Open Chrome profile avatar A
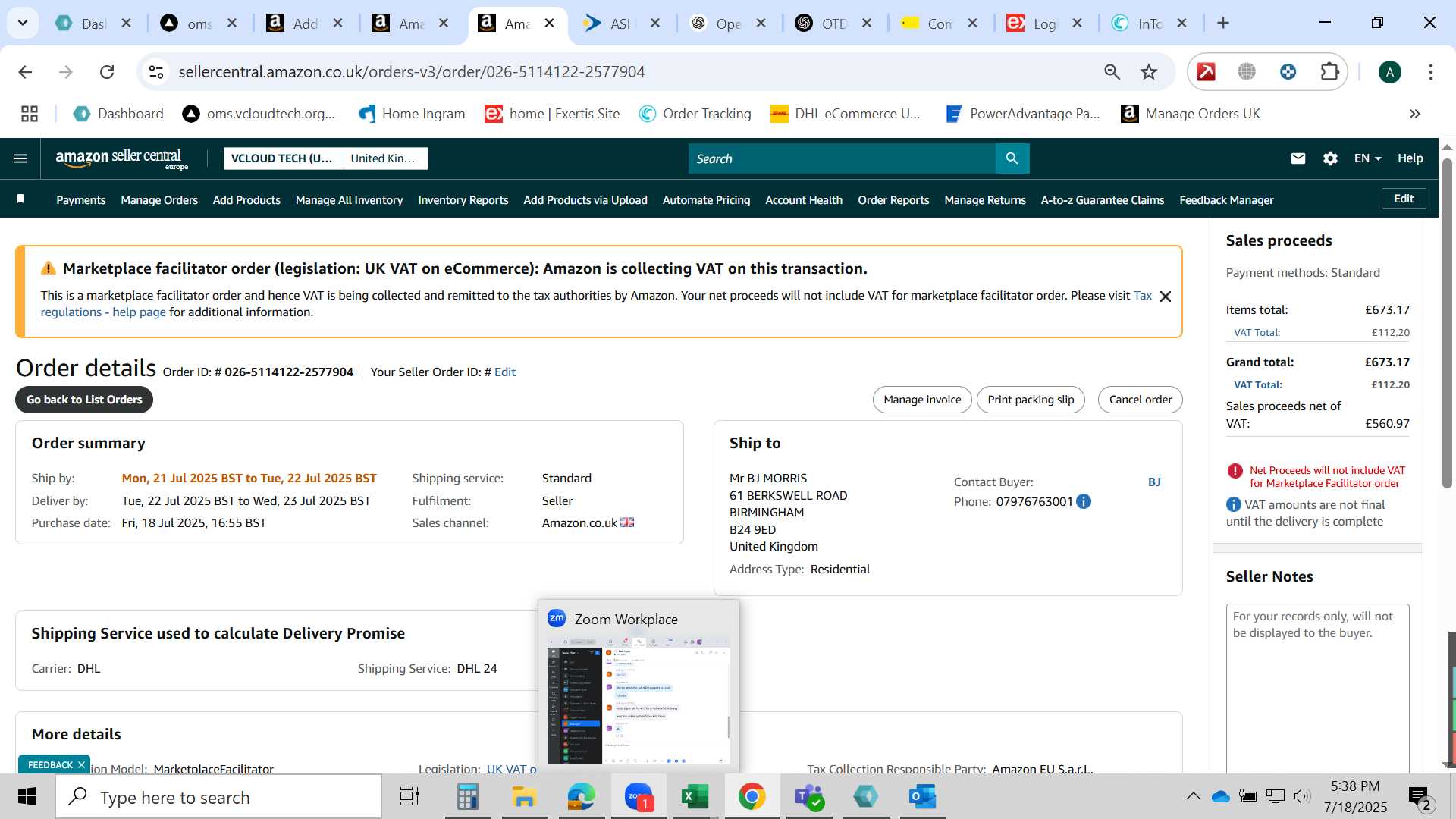Screen dimensions: 1456x819 tap(1389, 72)
